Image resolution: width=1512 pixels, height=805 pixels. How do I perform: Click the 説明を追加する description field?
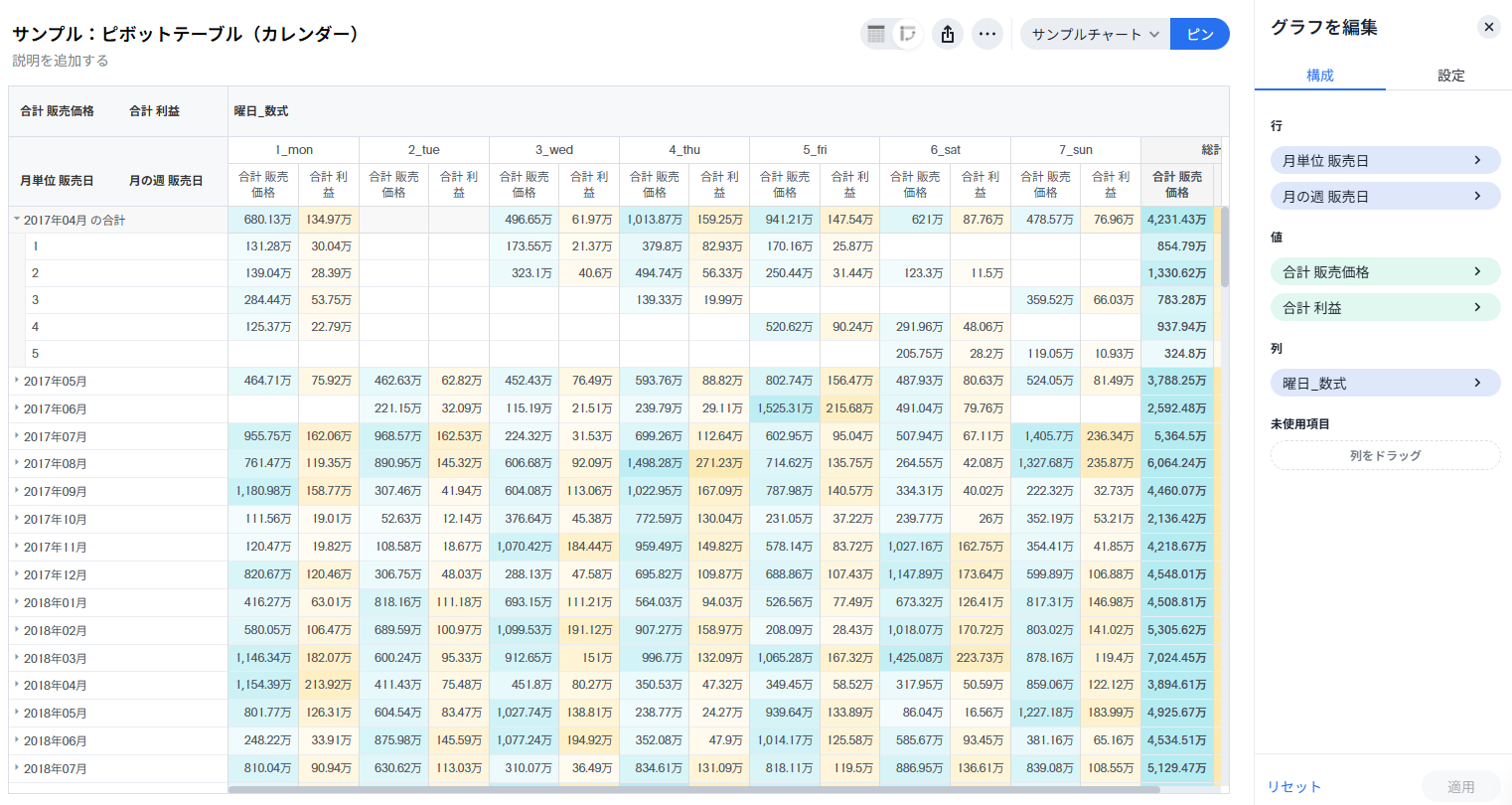(x=61, y=61)
